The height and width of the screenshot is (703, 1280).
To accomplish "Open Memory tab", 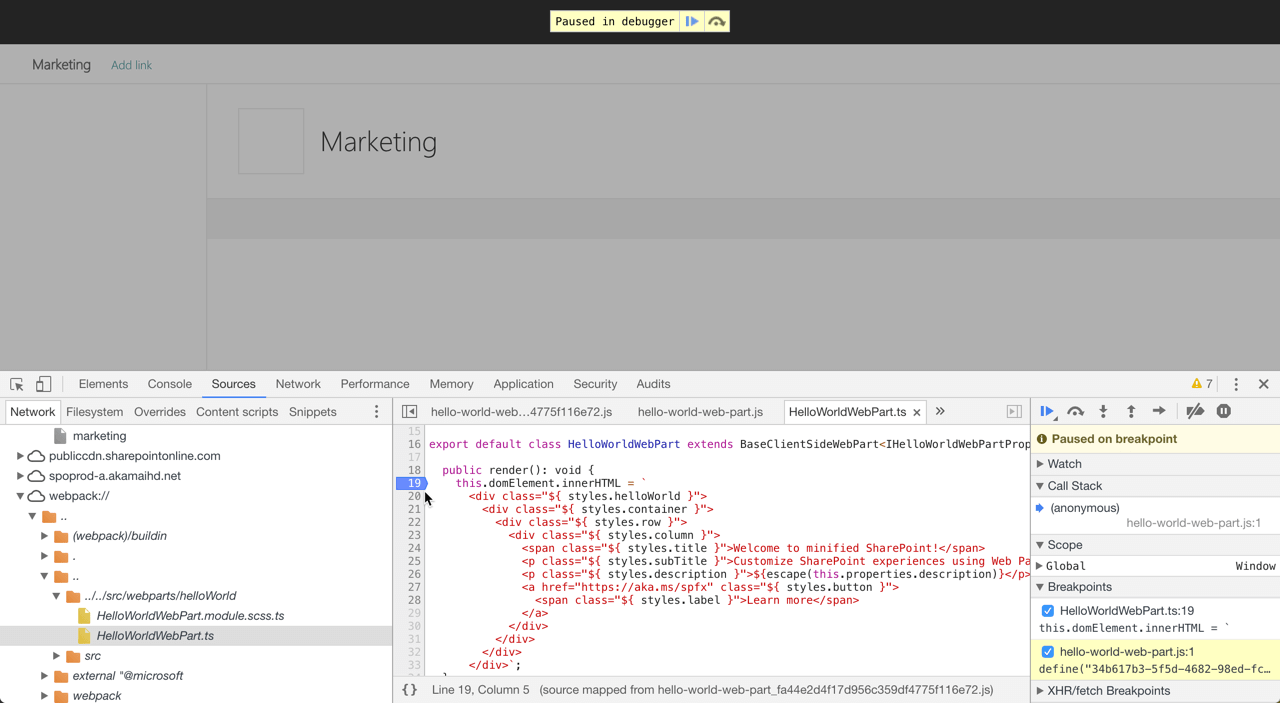I will 451,384.
